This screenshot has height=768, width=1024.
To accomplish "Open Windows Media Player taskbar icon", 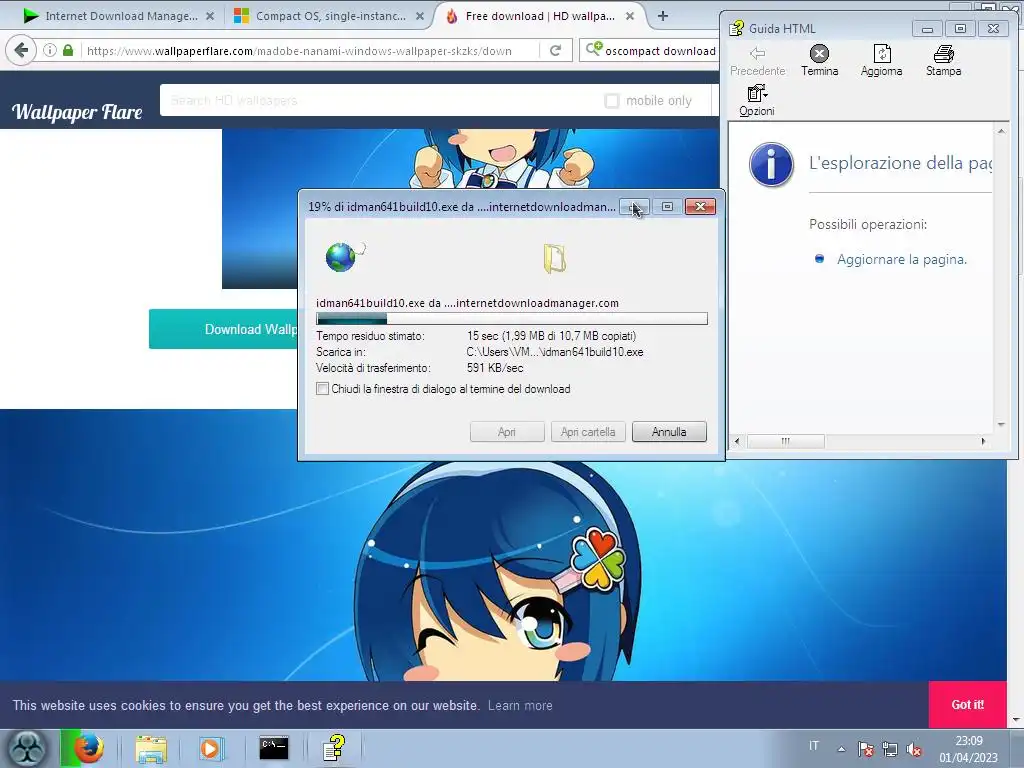I will tap(211, 748).
